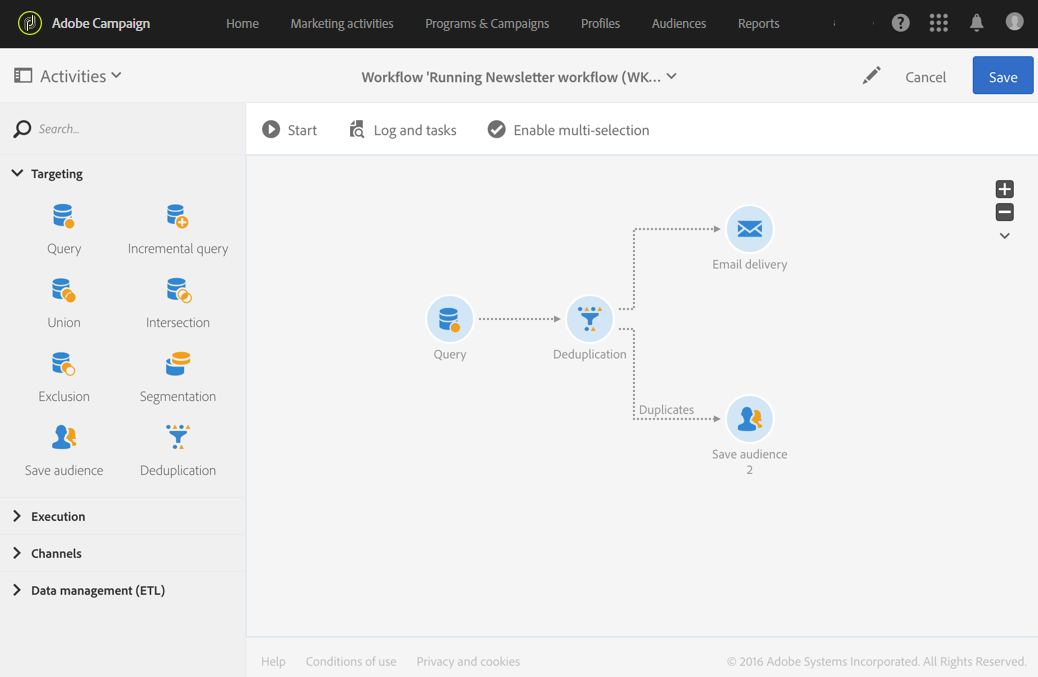Viewport: 1038px width, 677px height.
Task: Open the workflow title dropdown
Action: pyautogui.click(x=672, y=77)
